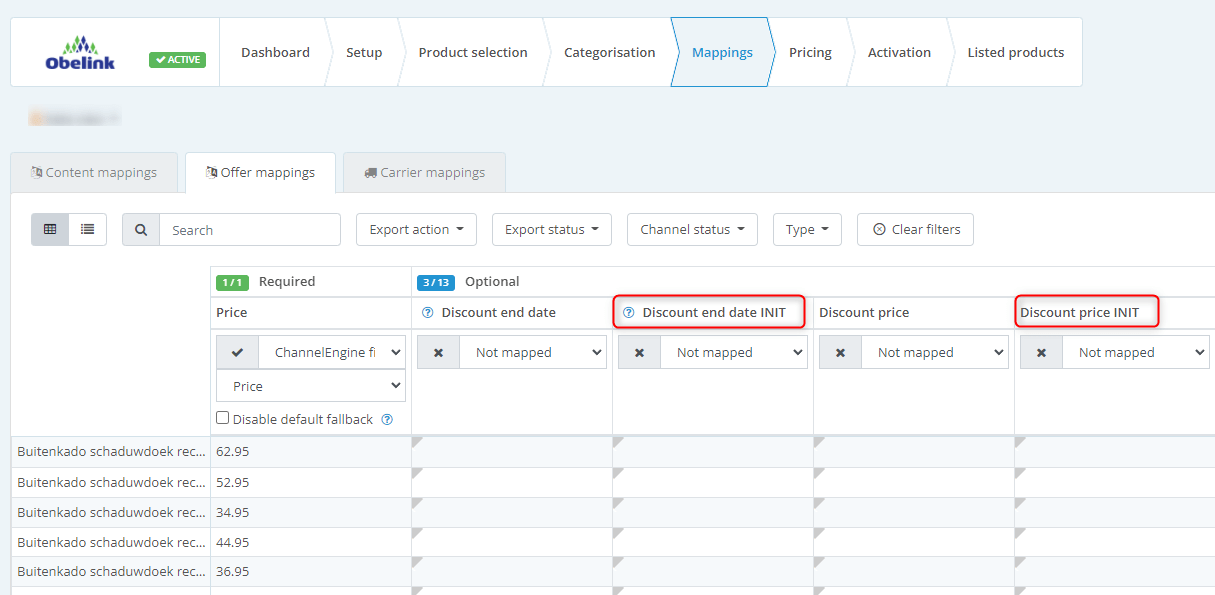The image size is (1215, 595).
Task: Open the Price field dropdown
Action: pyautogui.click(x=310, y=385)
